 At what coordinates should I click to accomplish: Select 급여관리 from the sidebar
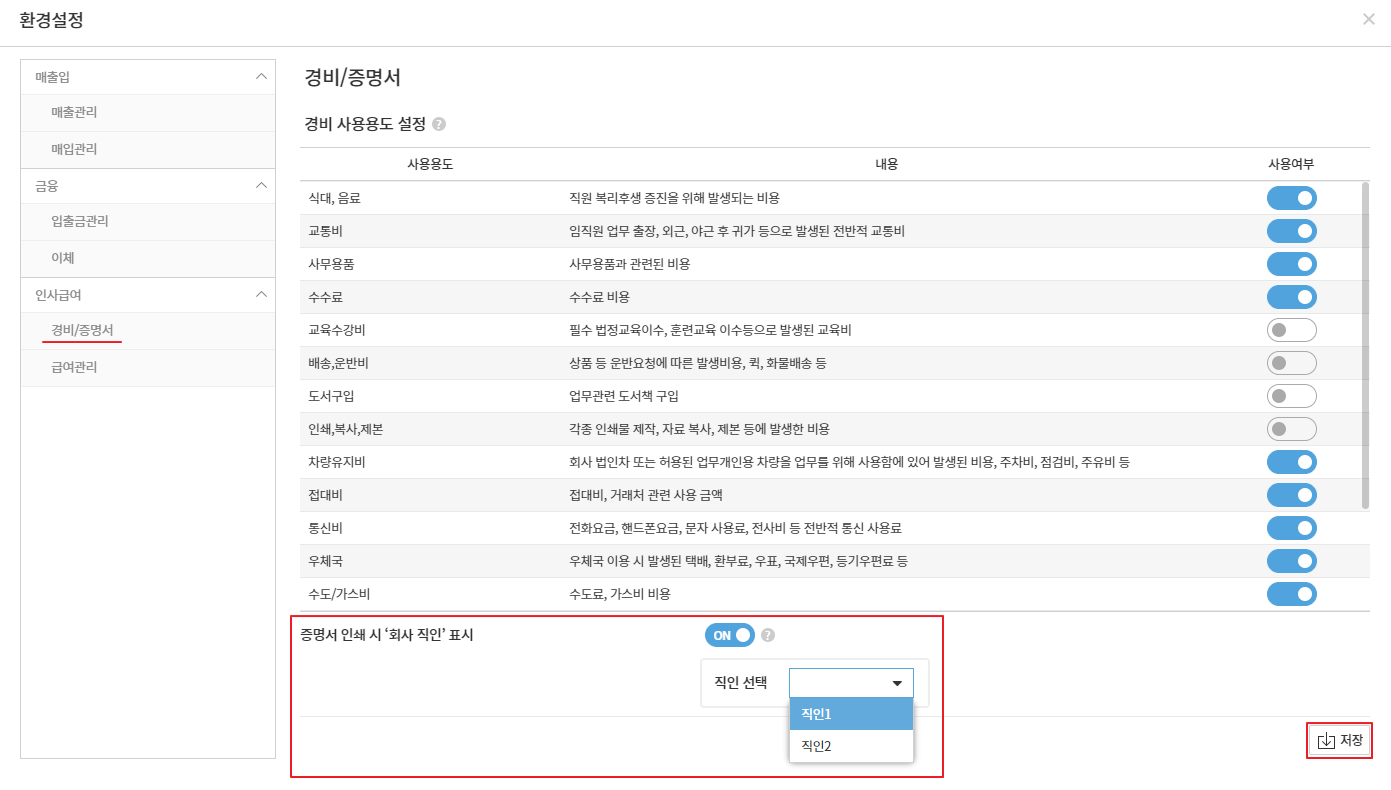click(74, 368)
